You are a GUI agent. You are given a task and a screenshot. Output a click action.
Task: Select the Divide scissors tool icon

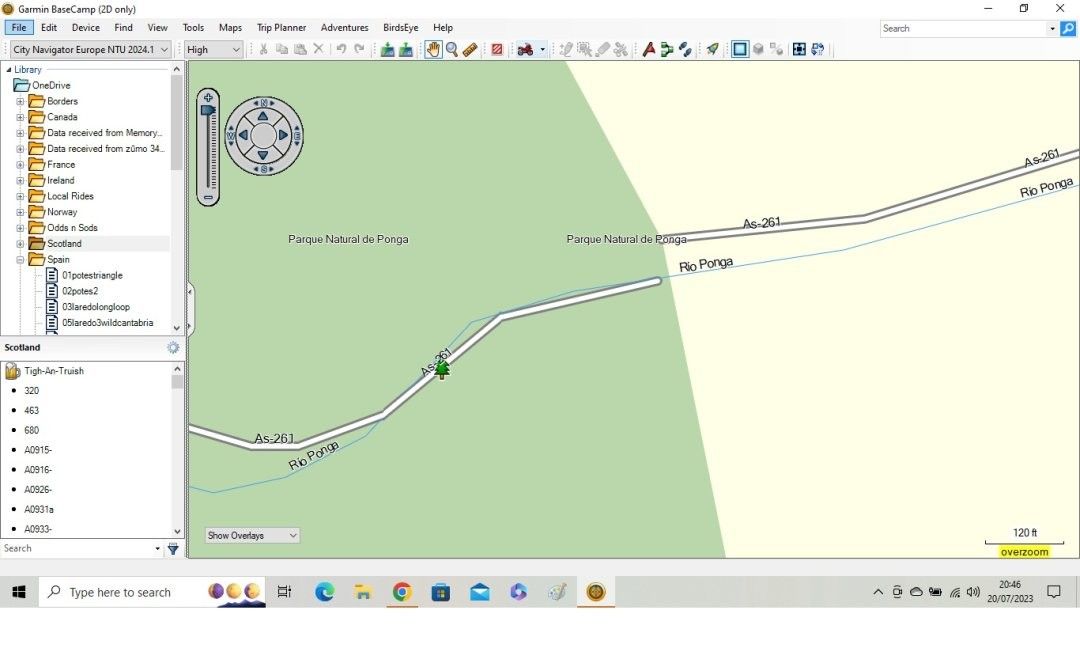621,50
